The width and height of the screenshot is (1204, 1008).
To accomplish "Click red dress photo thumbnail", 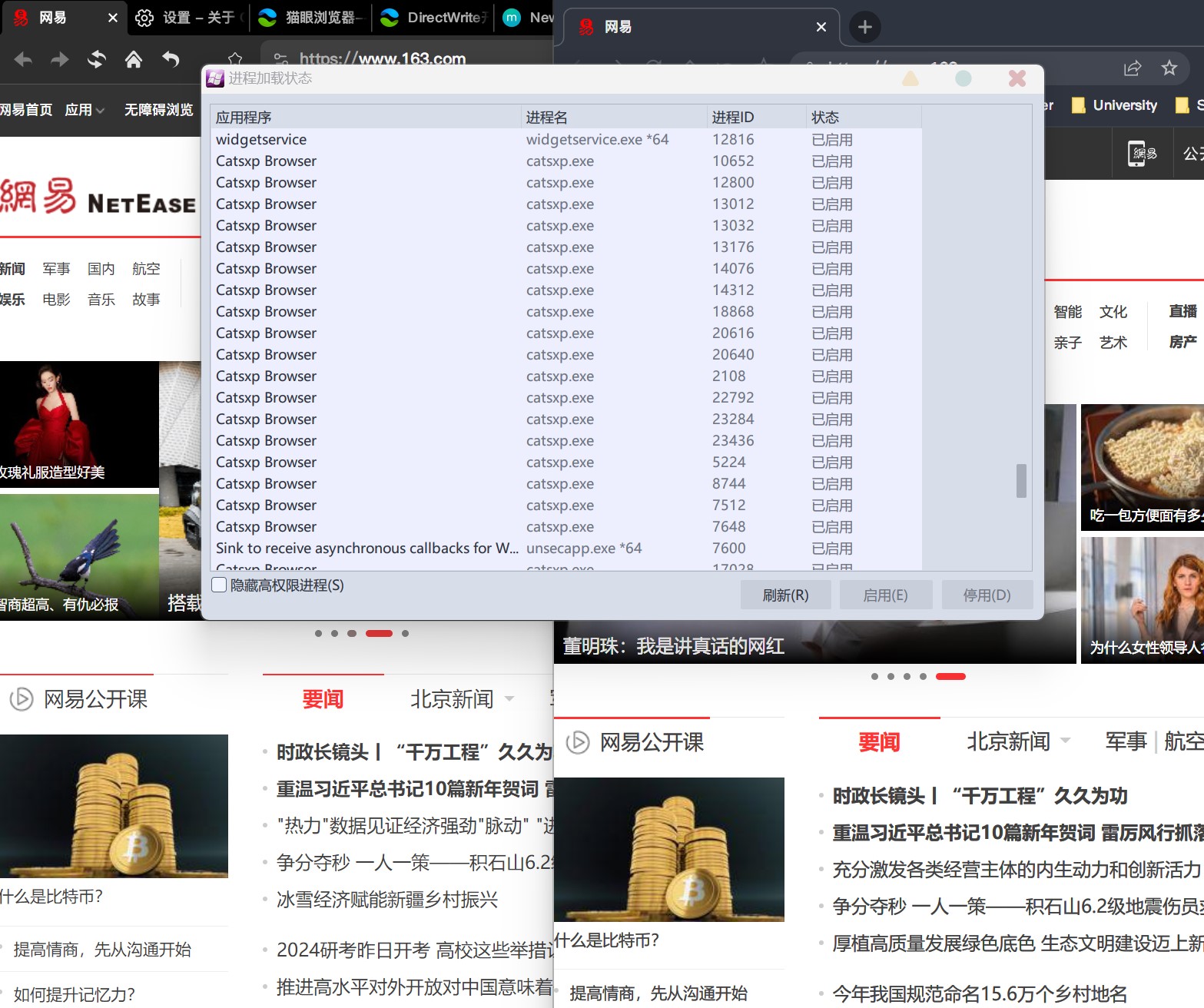I will click(x=79, y=423).
